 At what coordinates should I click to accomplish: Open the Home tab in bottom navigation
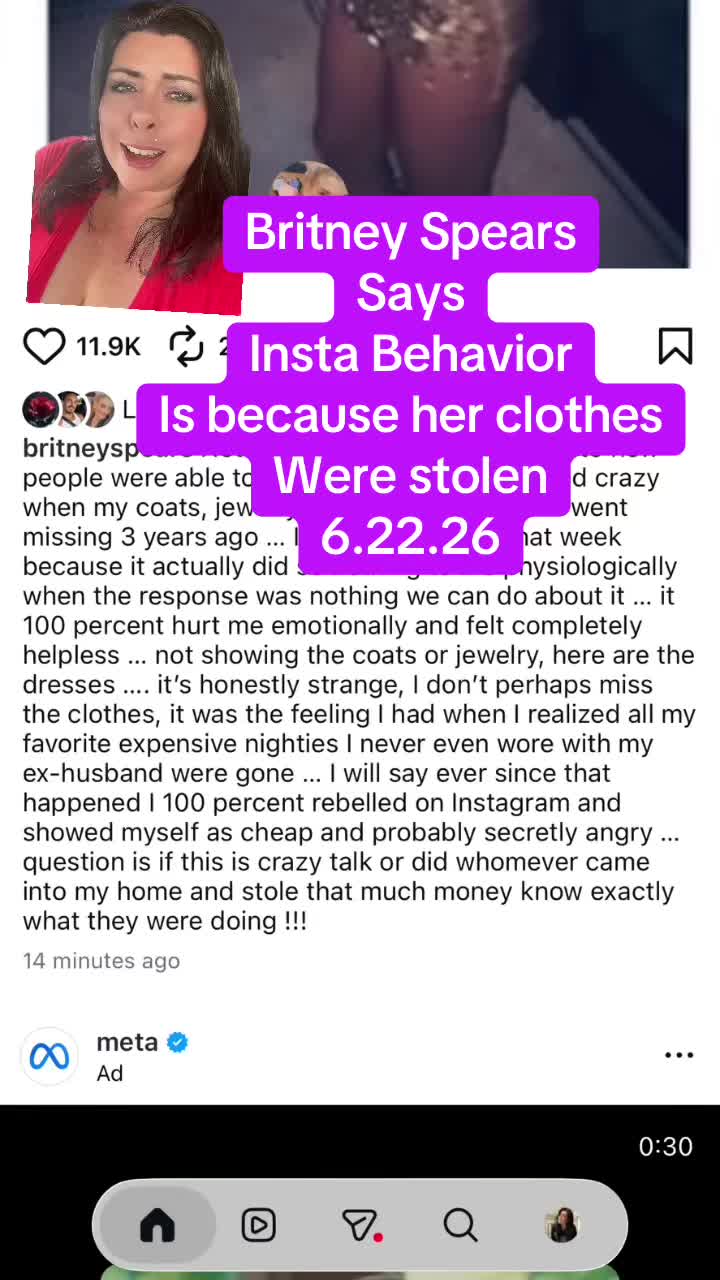pos(157,1225)
